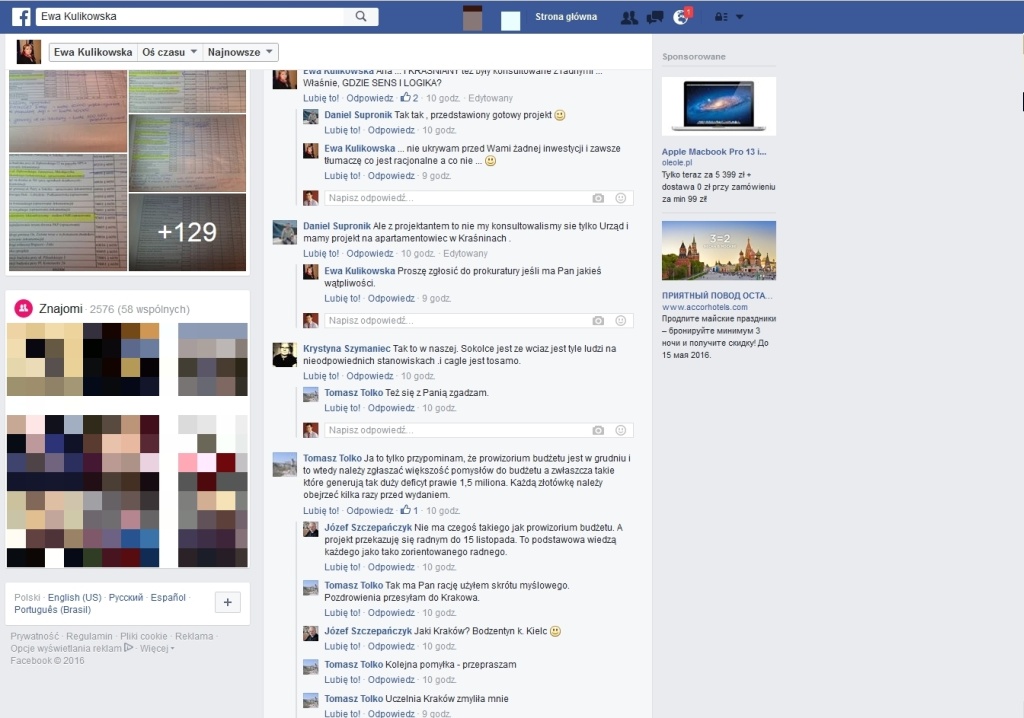Expand the Więcej footer menu

point(157,648)
